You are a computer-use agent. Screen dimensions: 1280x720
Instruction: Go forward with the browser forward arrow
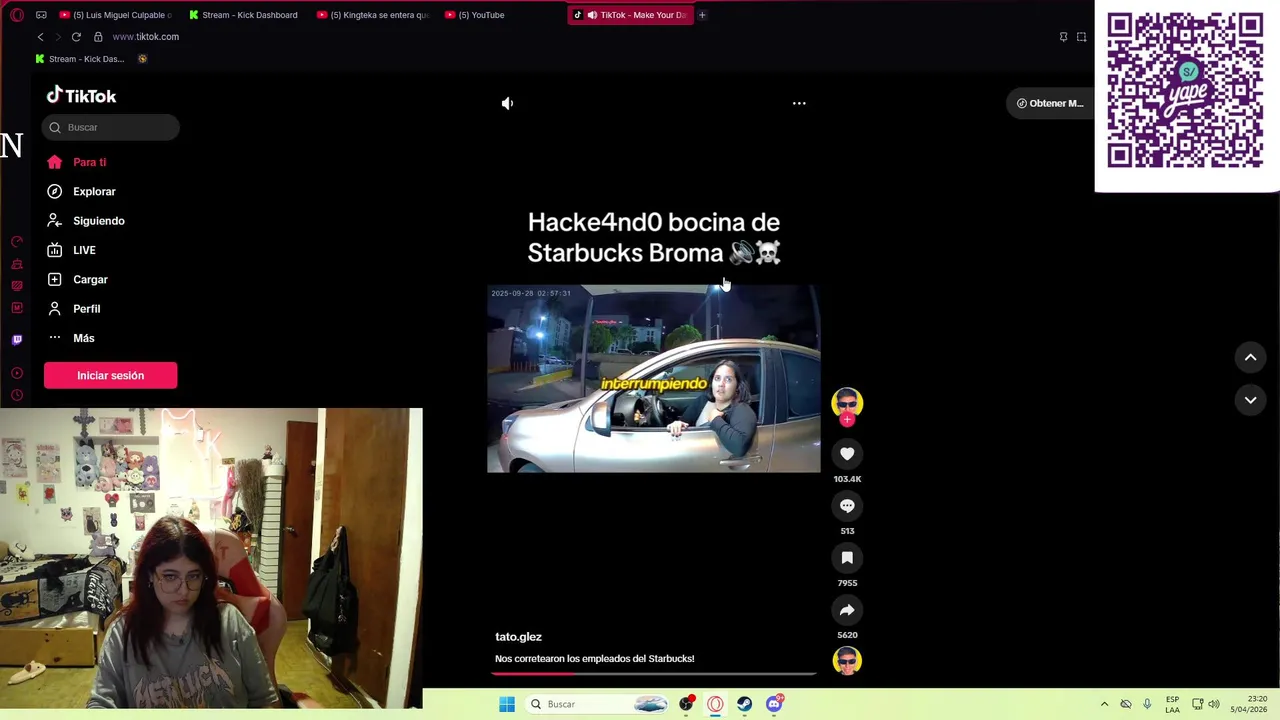(x=57, y=37)
